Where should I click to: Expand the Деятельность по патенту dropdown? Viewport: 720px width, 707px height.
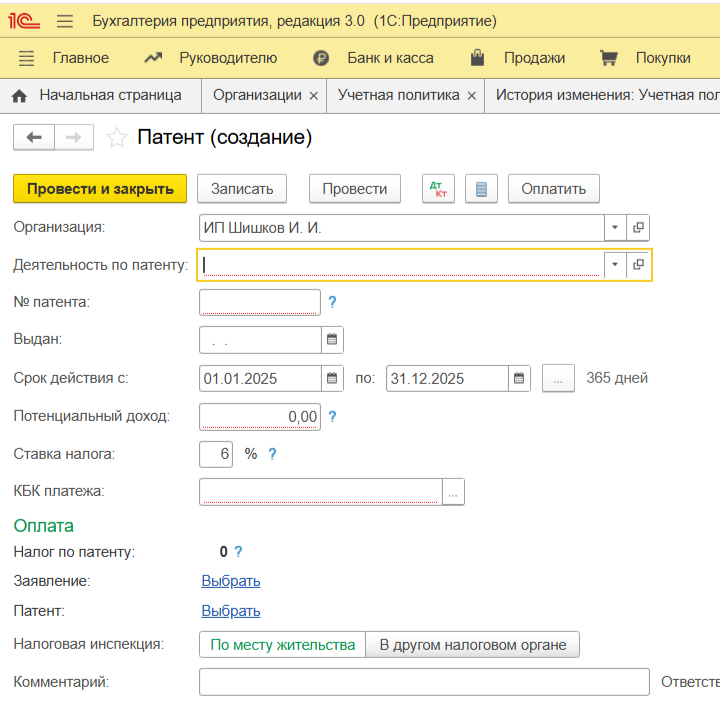click(x=615, y=265)
